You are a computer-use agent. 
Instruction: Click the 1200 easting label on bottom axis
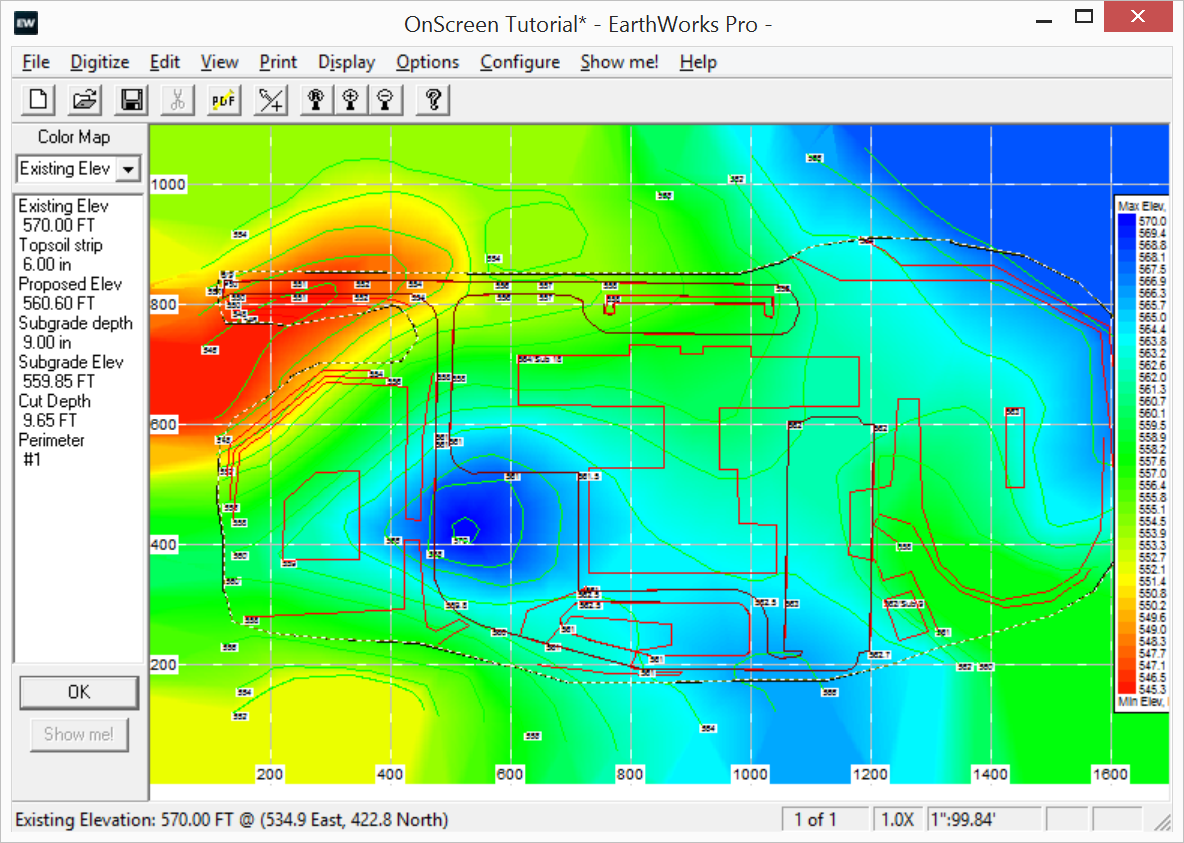coord(870,774)
